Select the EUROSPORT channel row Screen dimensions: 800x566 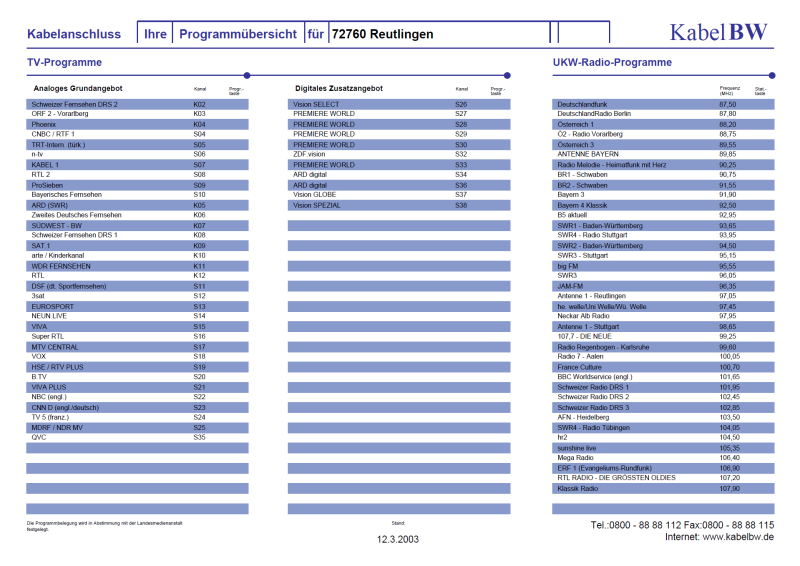click(137, 307)
